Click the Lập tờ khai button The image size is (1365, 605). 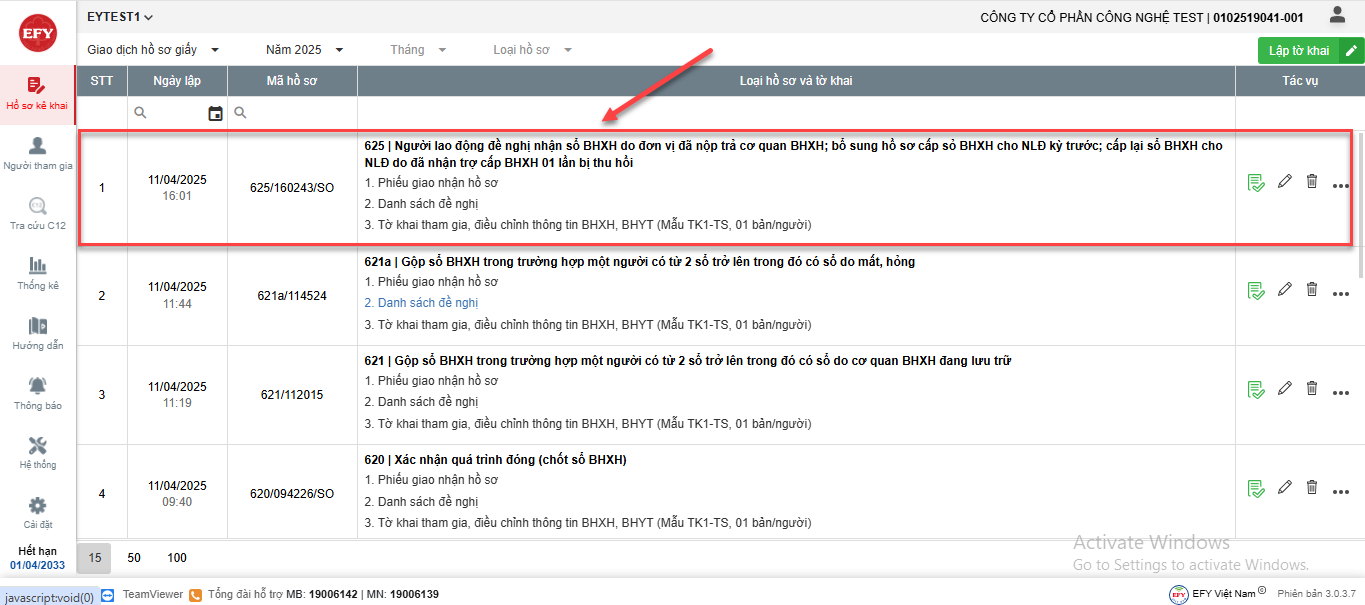(x=1299, y=51)
